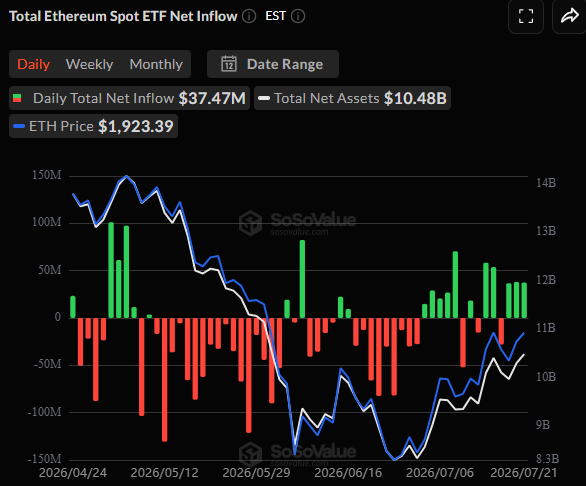Toggle the ETH Price series

93,126
